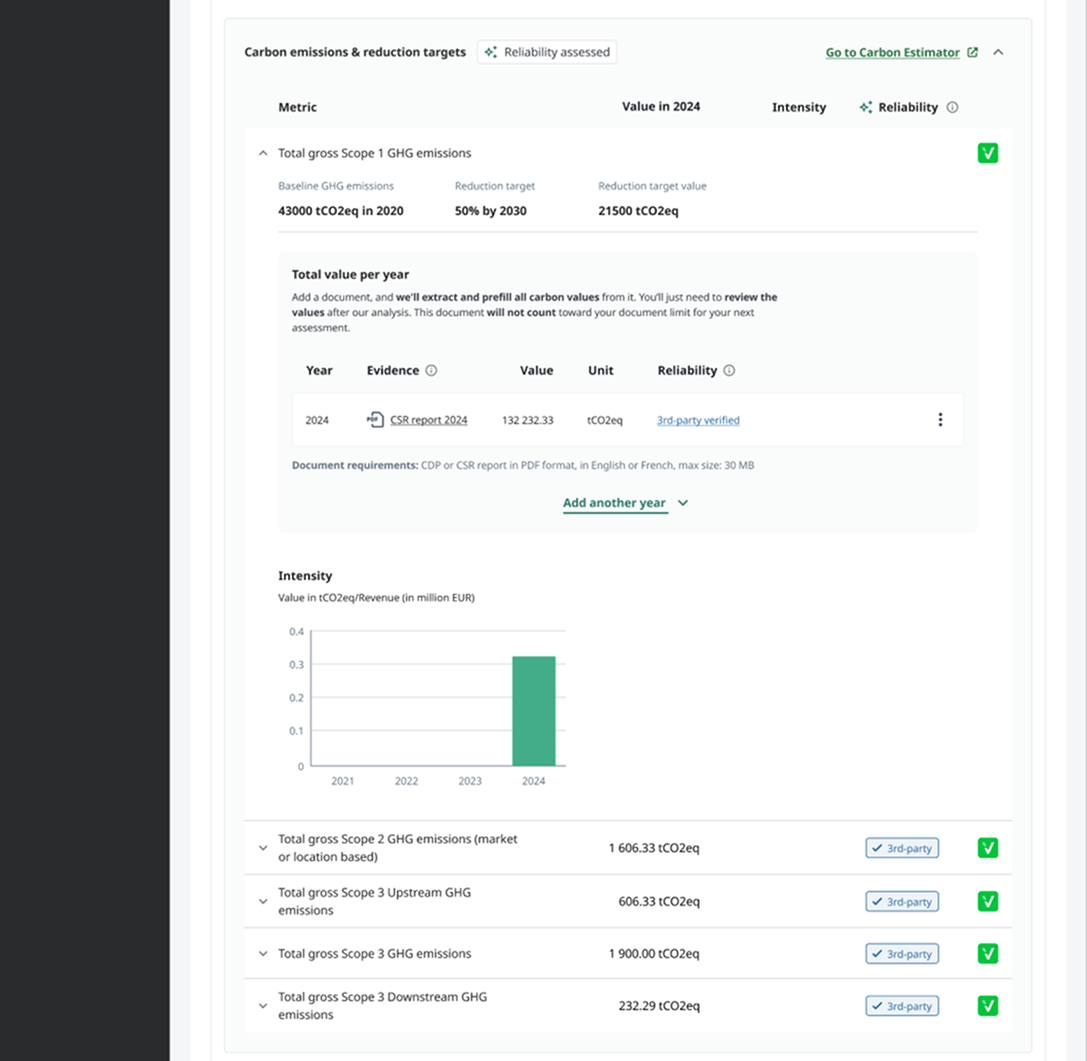Expand Total gross Scope 3 GHG emissions row
This screenshot has width=1087, height=1061.
coord(263,954)
